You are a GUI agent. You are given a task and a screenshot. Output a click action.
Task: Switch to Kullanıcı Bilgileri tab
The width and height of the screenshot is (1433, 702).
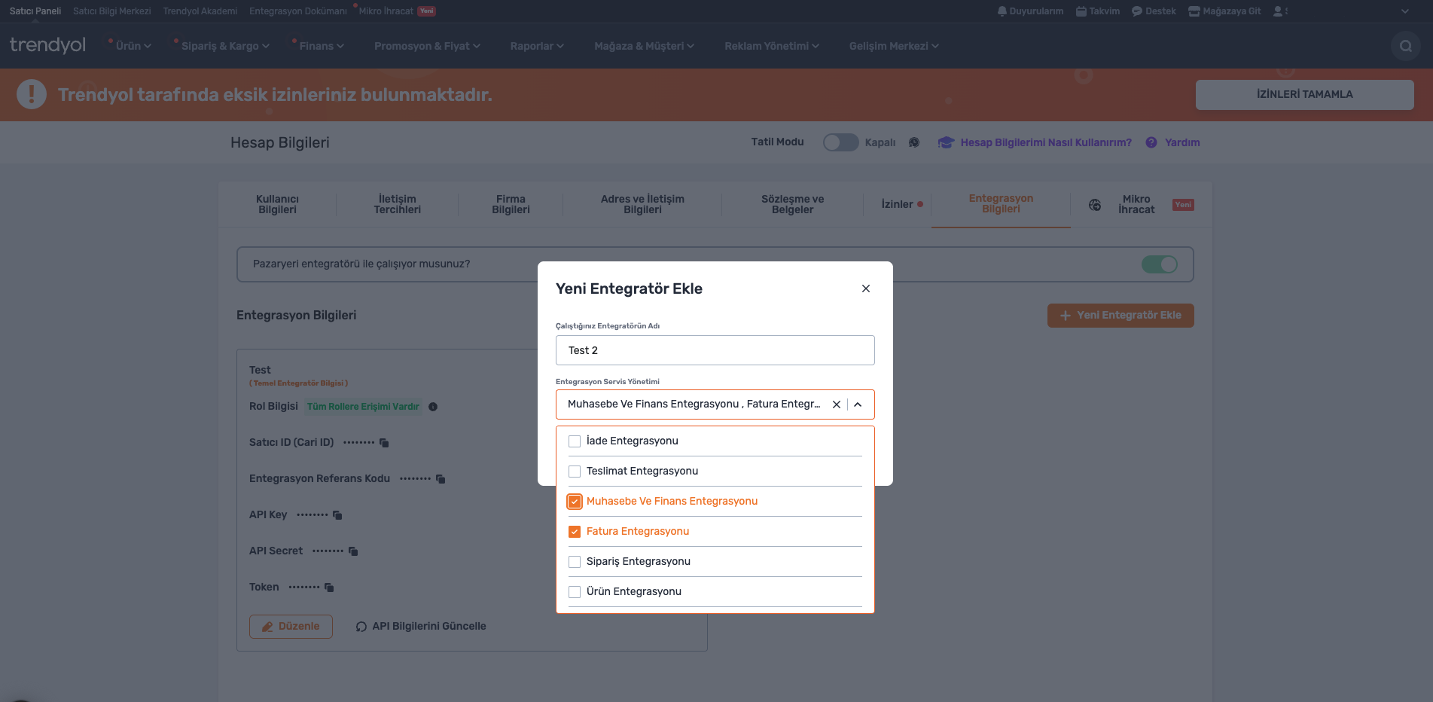tap(277, 204)
